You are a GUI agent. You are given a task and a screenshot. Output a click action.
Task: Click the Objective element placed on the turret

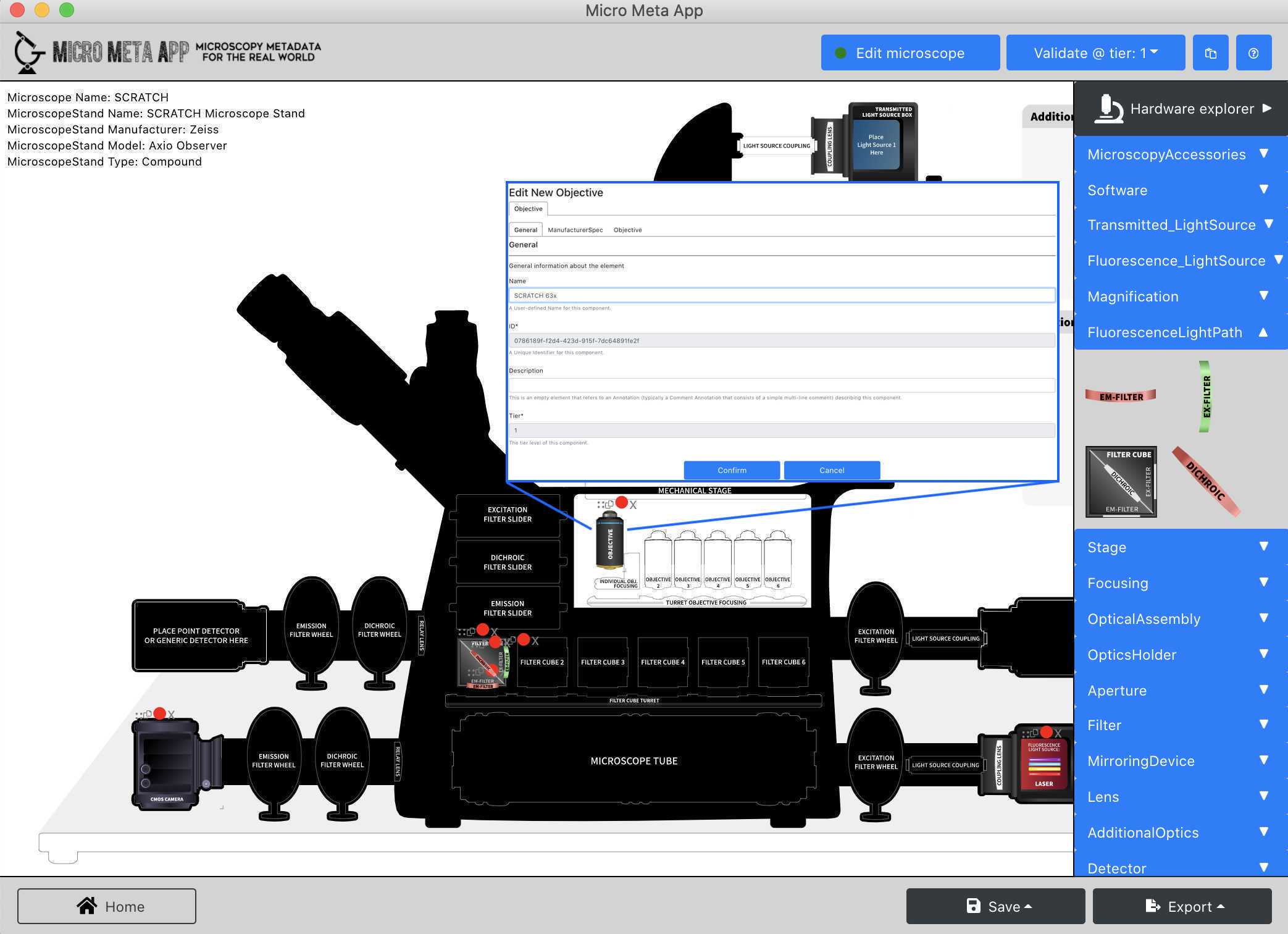[609, 540]
